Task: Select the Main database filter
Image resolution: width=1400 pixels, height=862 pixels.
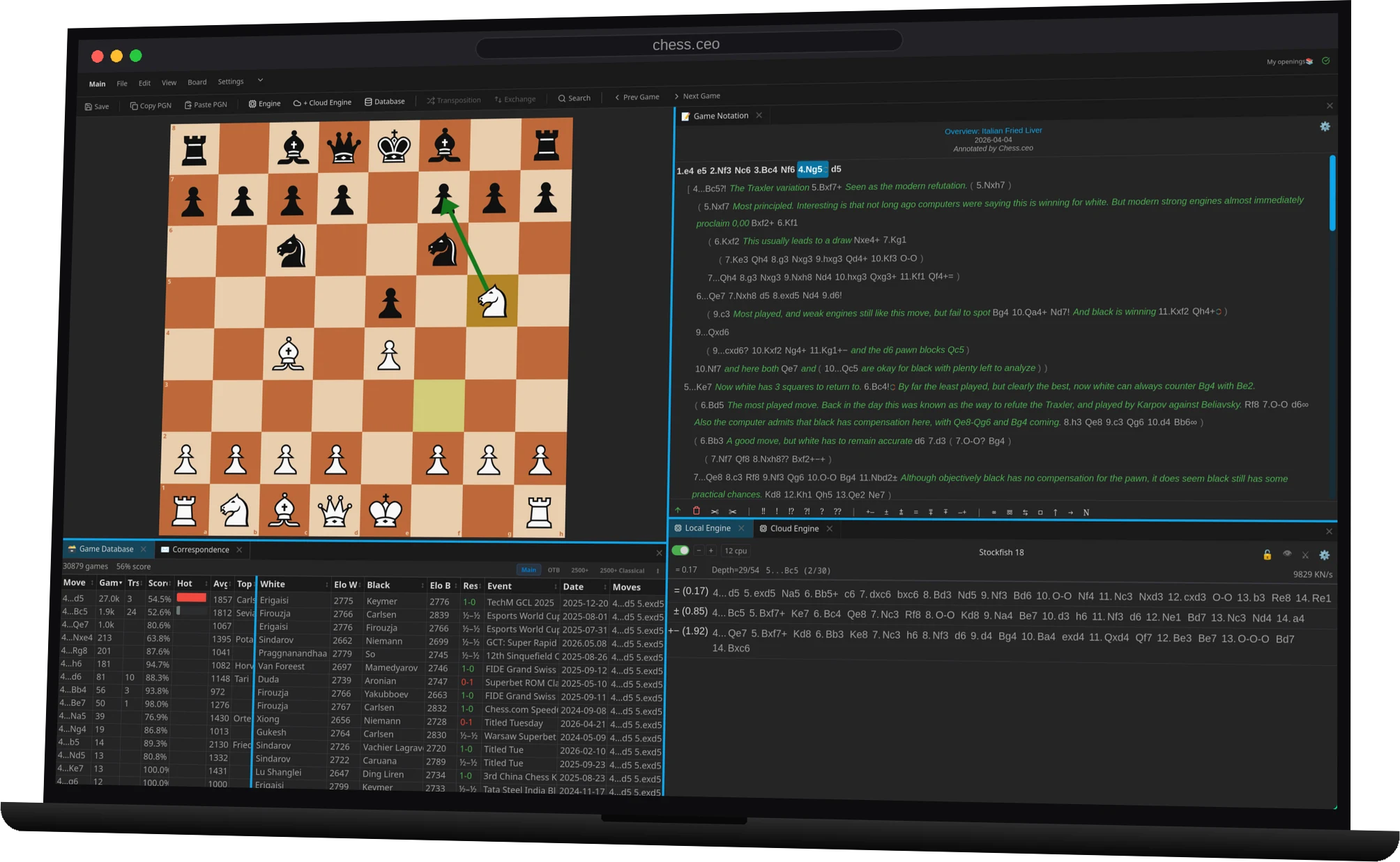Action: (528, 570)
